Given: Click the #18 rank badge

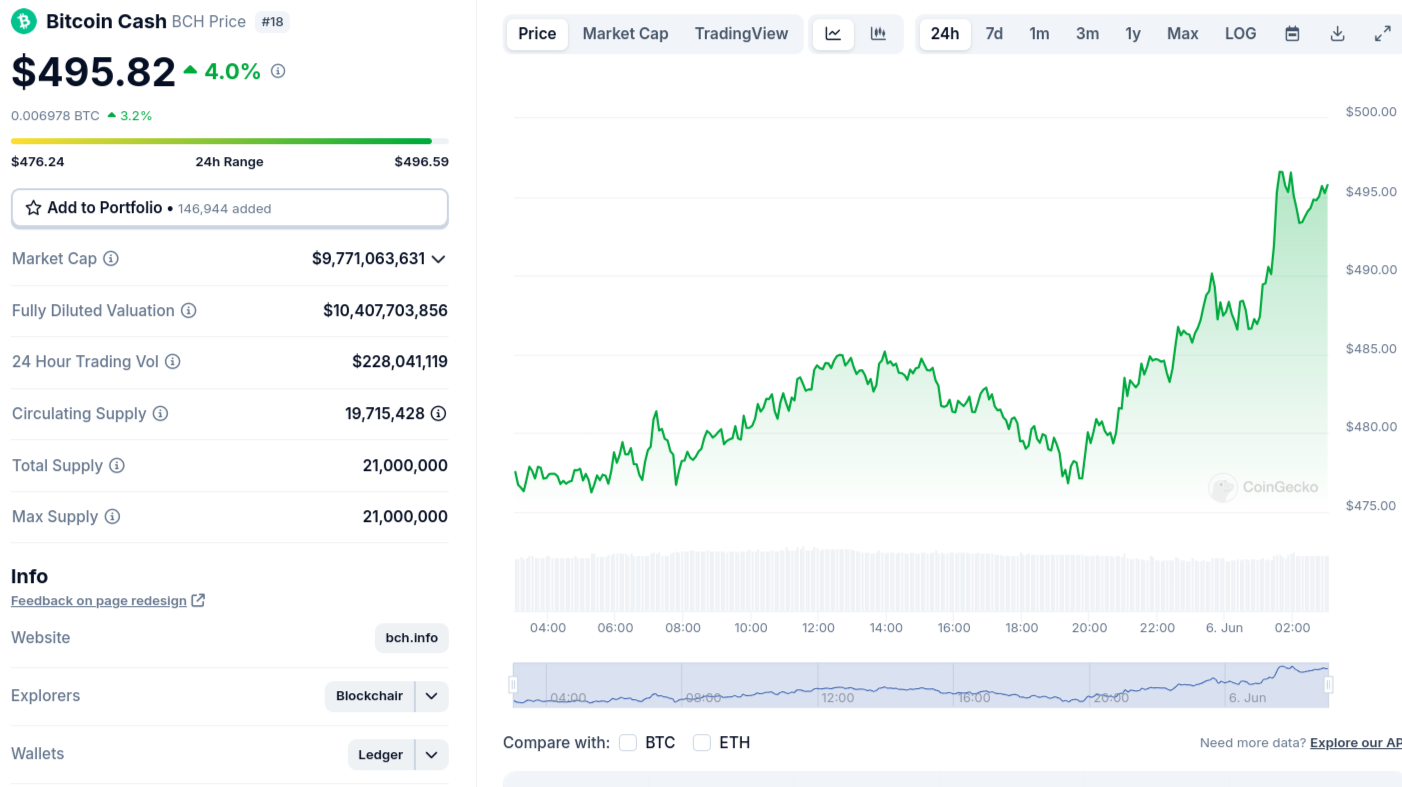Looking at the screenshot, I should pyautogui.click(x=272, y=21).
